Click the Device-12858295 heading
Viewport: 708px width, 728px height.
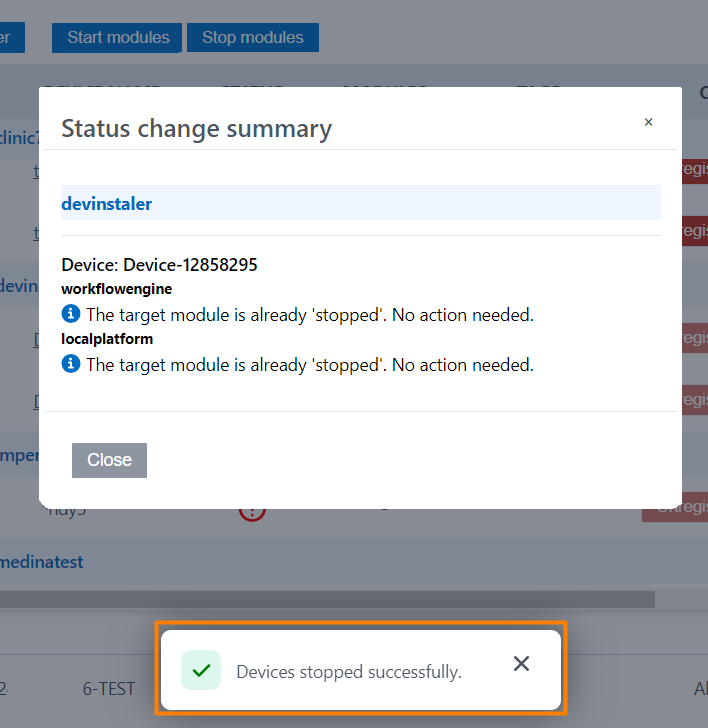click(x=159, y=265)
